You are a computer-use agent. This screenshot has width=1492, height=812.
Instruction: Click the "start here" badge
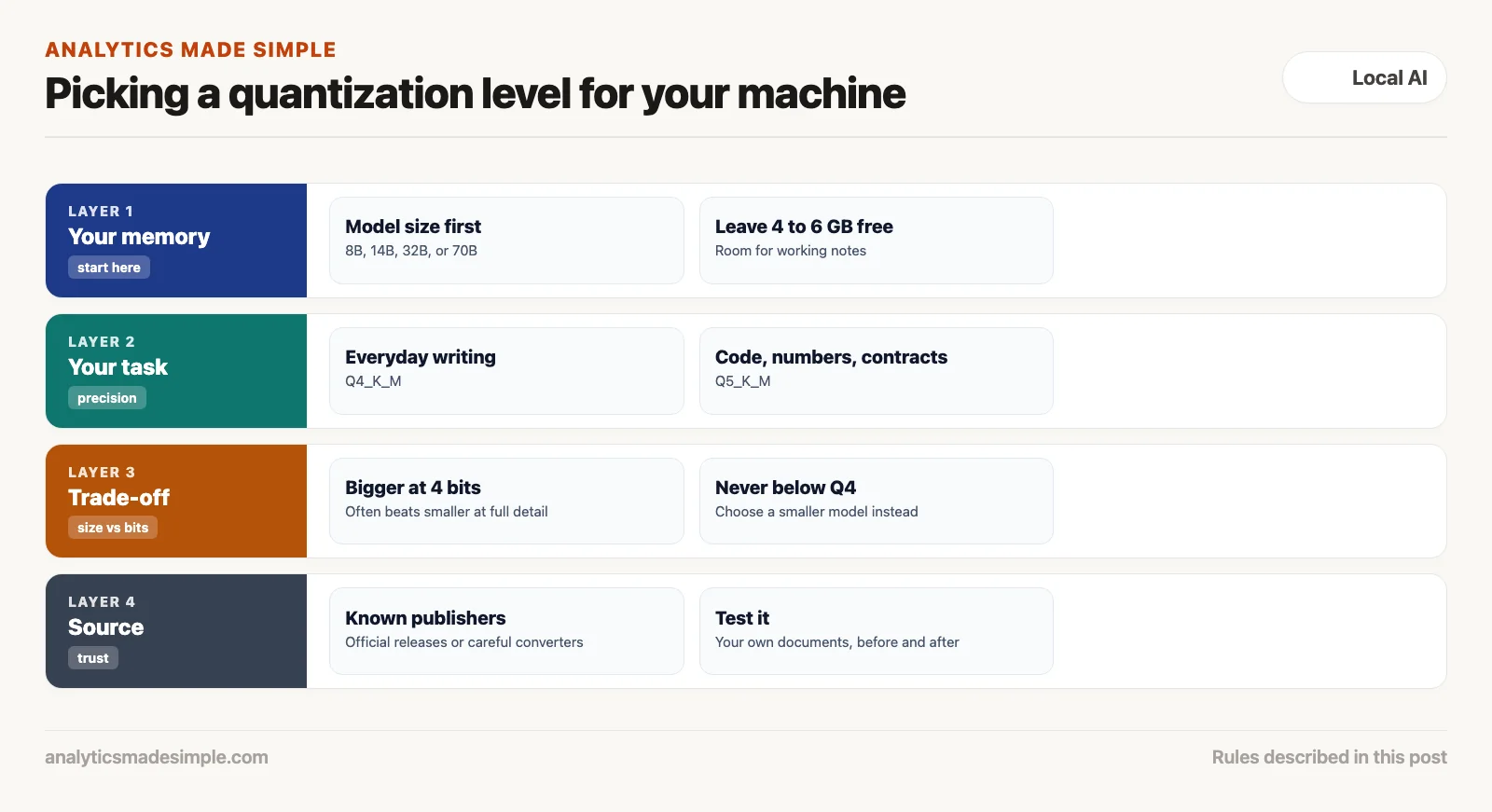point(109,268)
